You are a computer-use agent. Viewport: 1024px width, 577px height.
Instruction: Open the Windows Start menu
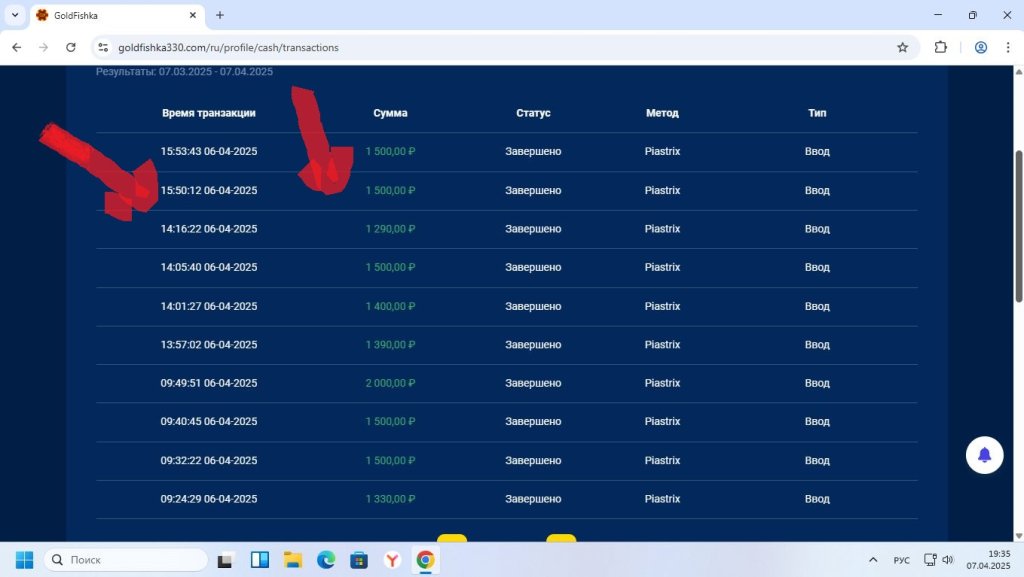[x=24, y=559]
